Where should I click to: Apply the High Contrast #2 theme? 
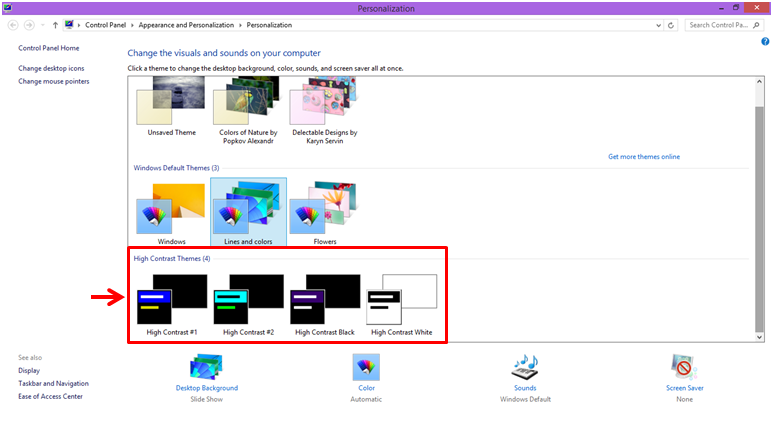coord(248,305)
